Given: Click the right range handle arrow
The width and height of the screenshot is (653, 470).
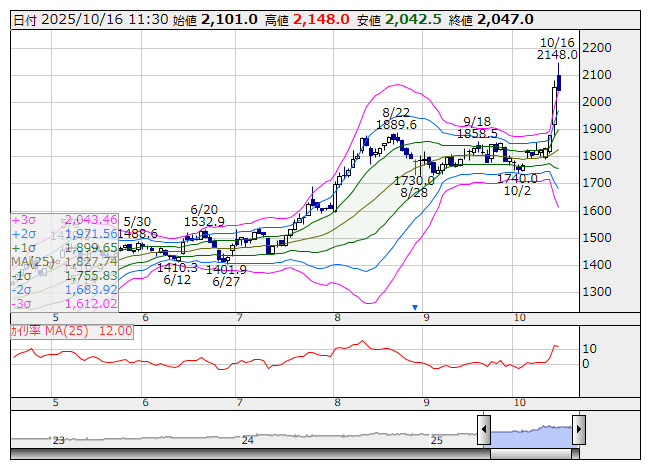Looking at the screenshot, I should point(579,429).
